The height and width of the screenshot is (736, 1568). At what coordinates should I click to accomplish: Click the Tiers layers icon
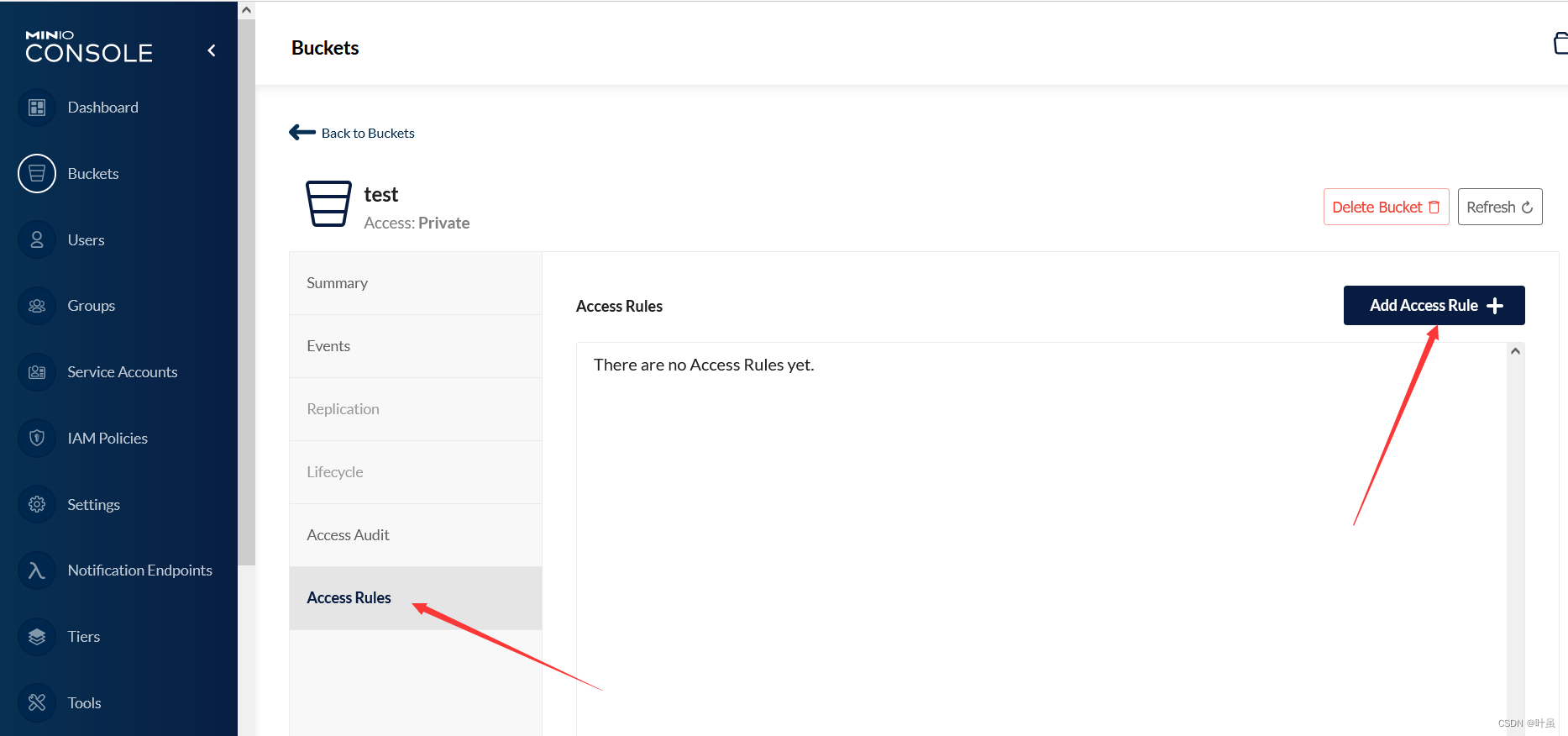pos(37,637)
